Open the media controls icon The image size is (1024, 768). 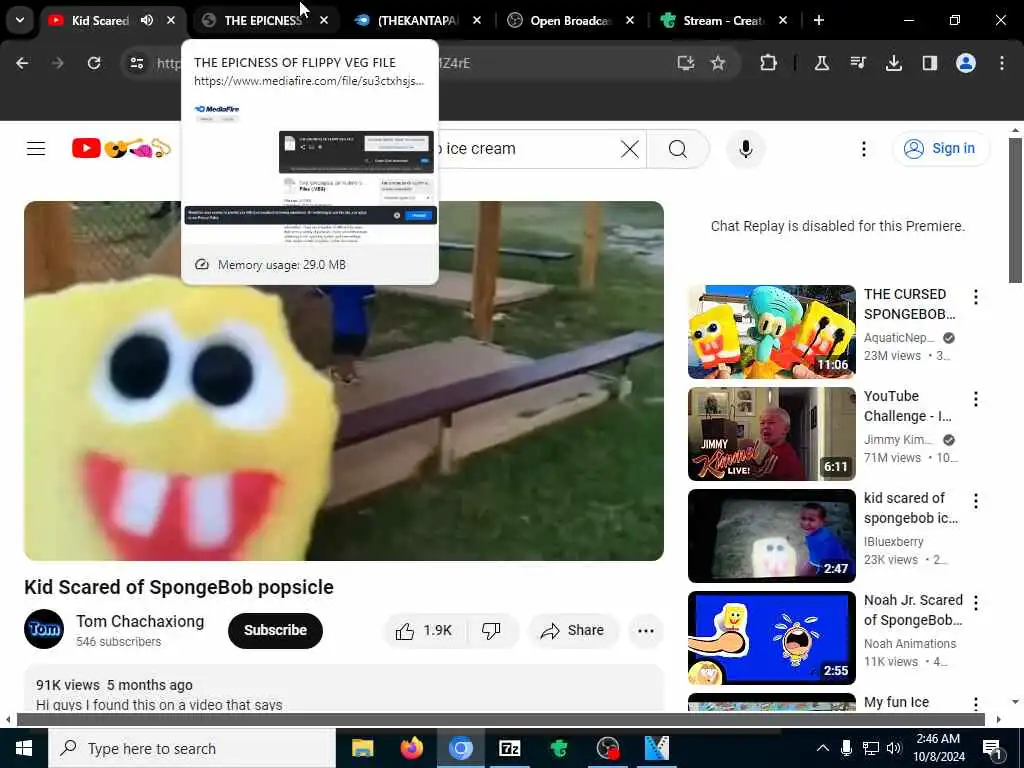(857, 63)
